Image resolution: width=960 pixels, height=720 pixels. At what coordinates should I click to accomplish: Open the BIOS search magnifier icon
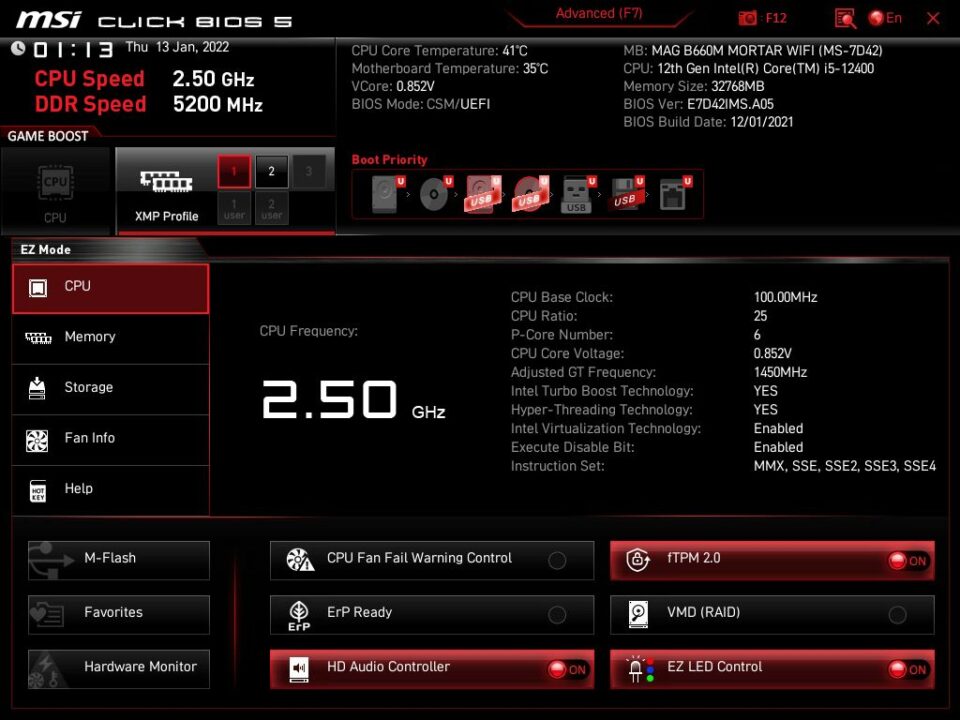click(845, 18)
